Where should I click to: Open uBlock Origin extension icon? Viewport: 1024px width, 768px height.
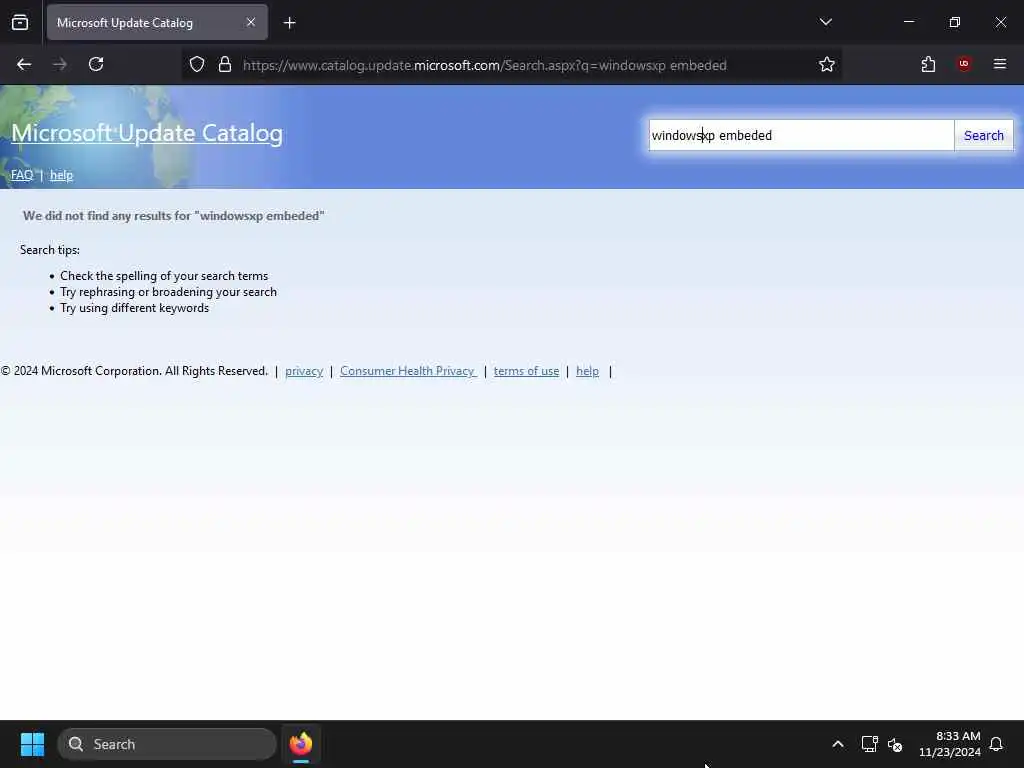[964, 64]
